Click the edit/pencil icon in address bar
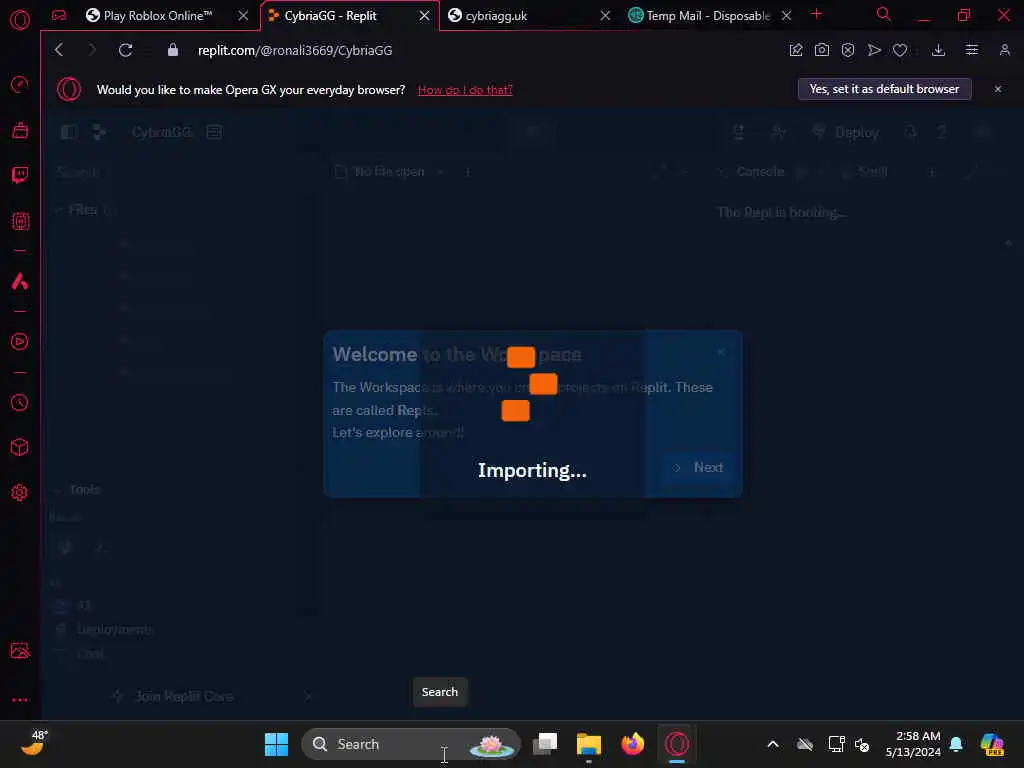Viewport: 1024px width, 768px height. click(795, 50)
